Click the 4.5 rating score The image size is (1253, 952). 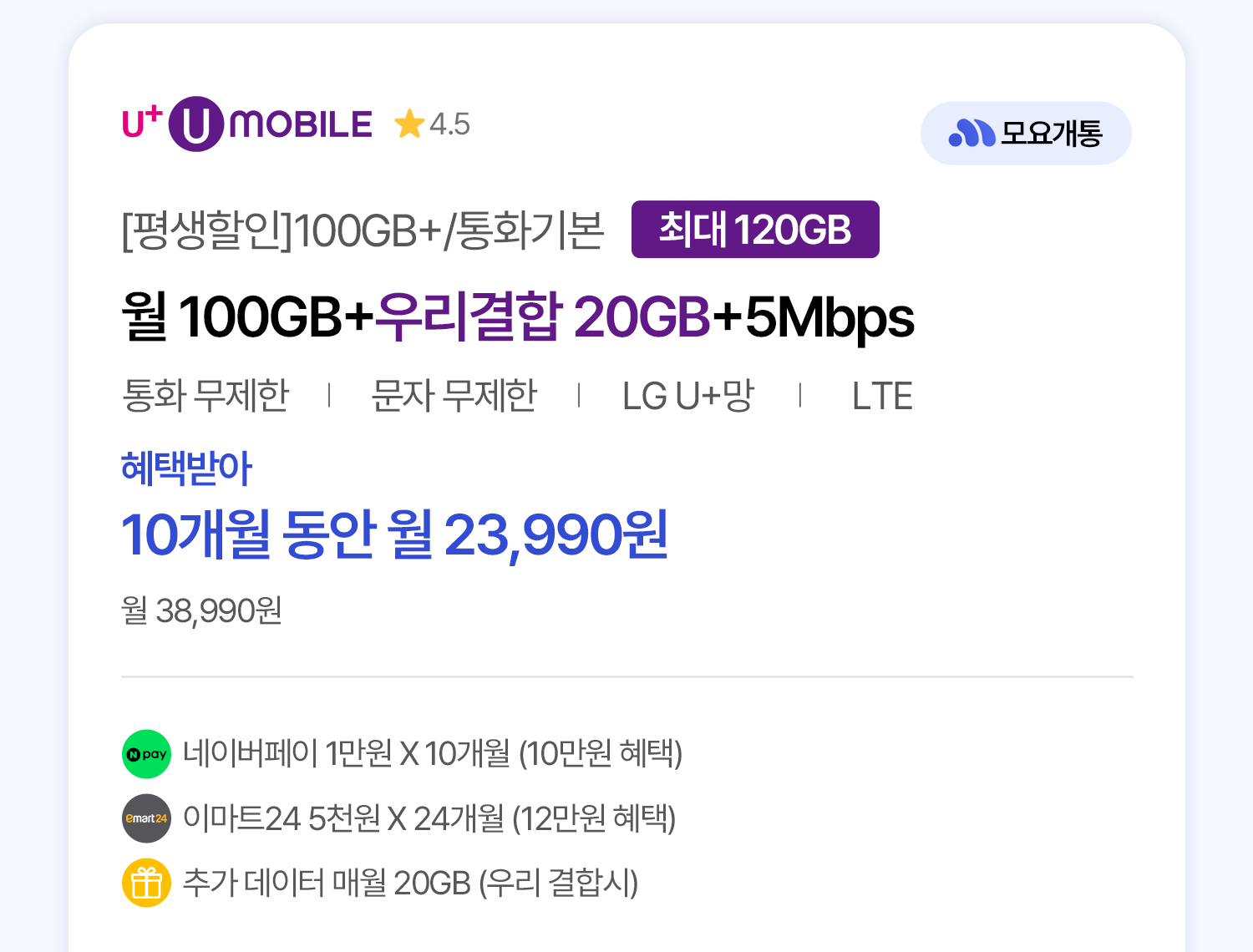click(449, 124)
